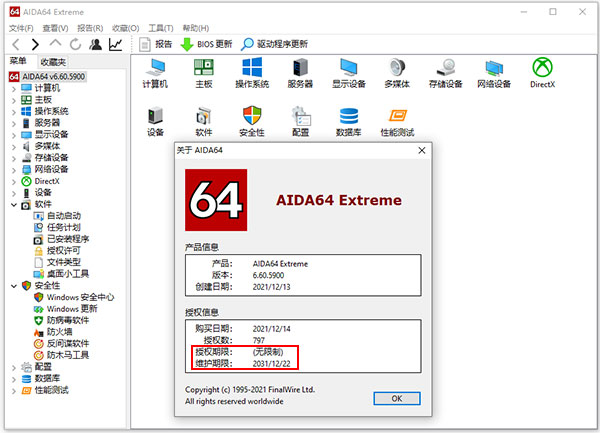The image size is (600, 433).
Task: Open the 配置 configuration icon in main panel
Action: [x=300, y=122]
